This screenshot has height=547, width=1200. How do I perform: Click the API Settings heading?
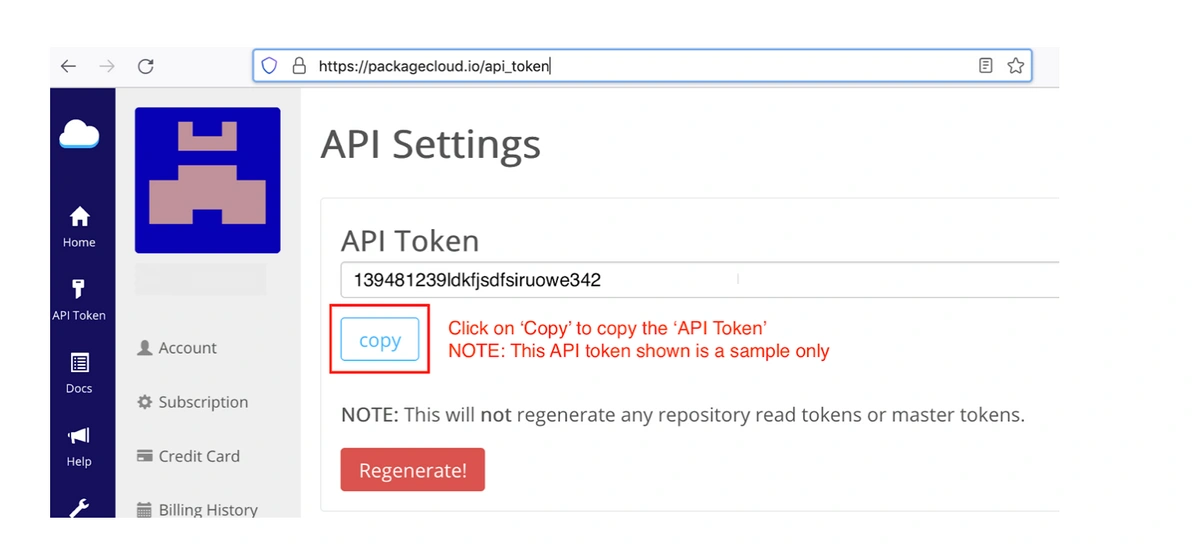[x=430, y=144]
